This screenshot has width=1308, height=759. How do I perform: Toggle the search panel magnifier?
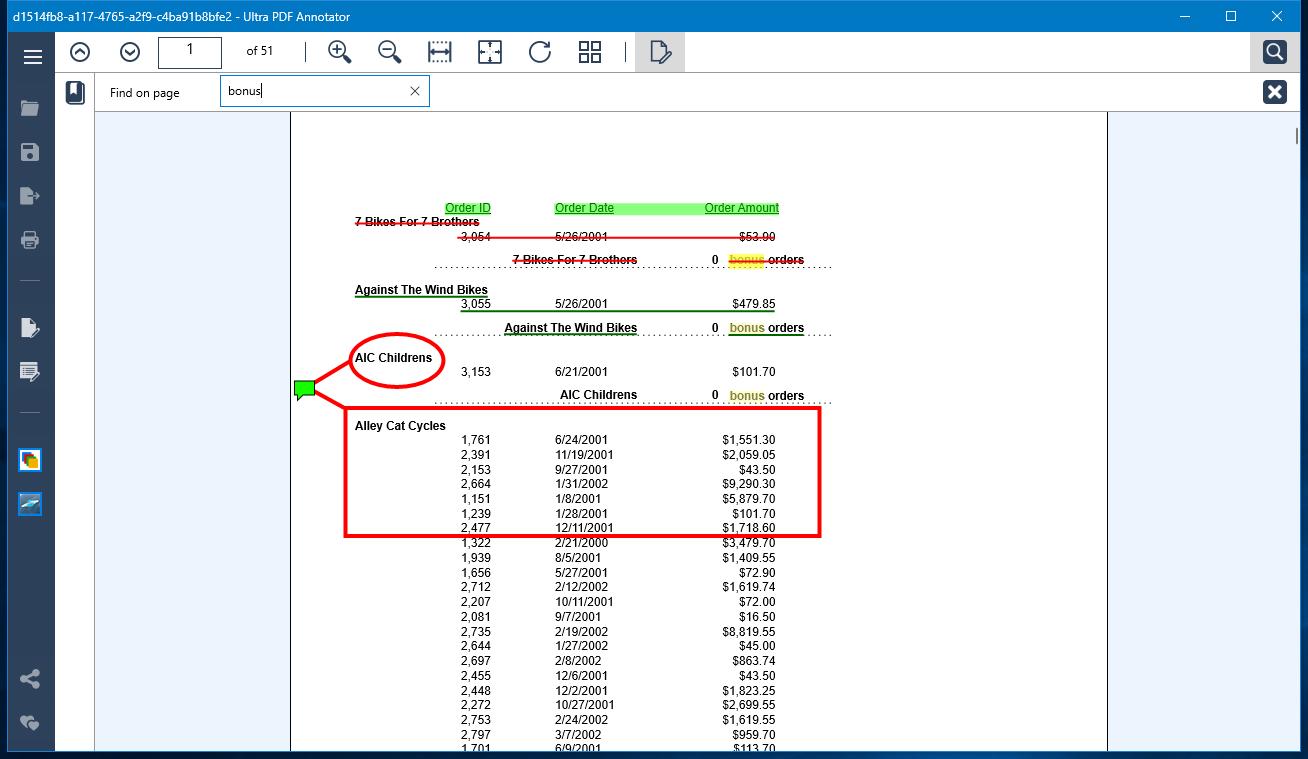tap(1275, 52)
